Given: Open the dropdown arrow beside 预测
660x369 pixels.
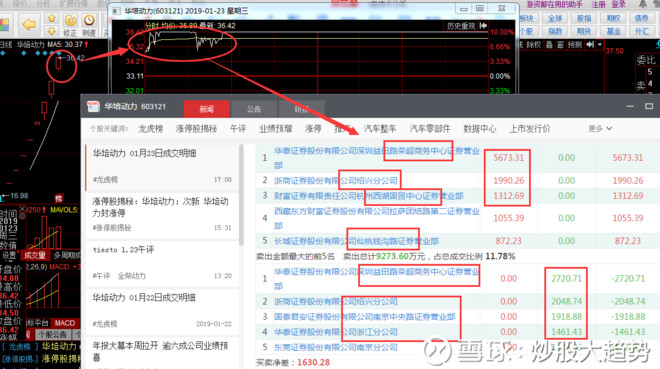Looking at the screenshot, I should point(599,44).
